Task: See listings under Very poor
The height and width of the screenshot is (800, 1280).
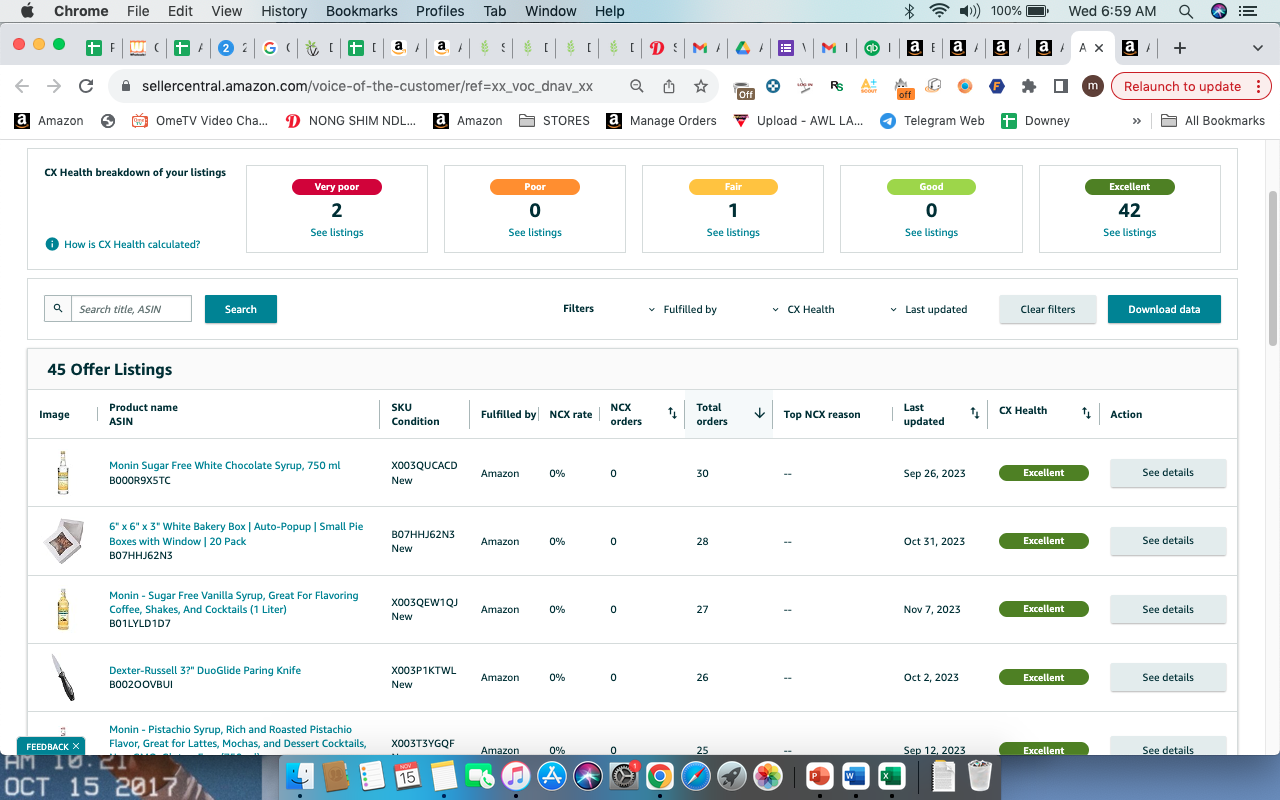Action: click(x=337, y=233)
